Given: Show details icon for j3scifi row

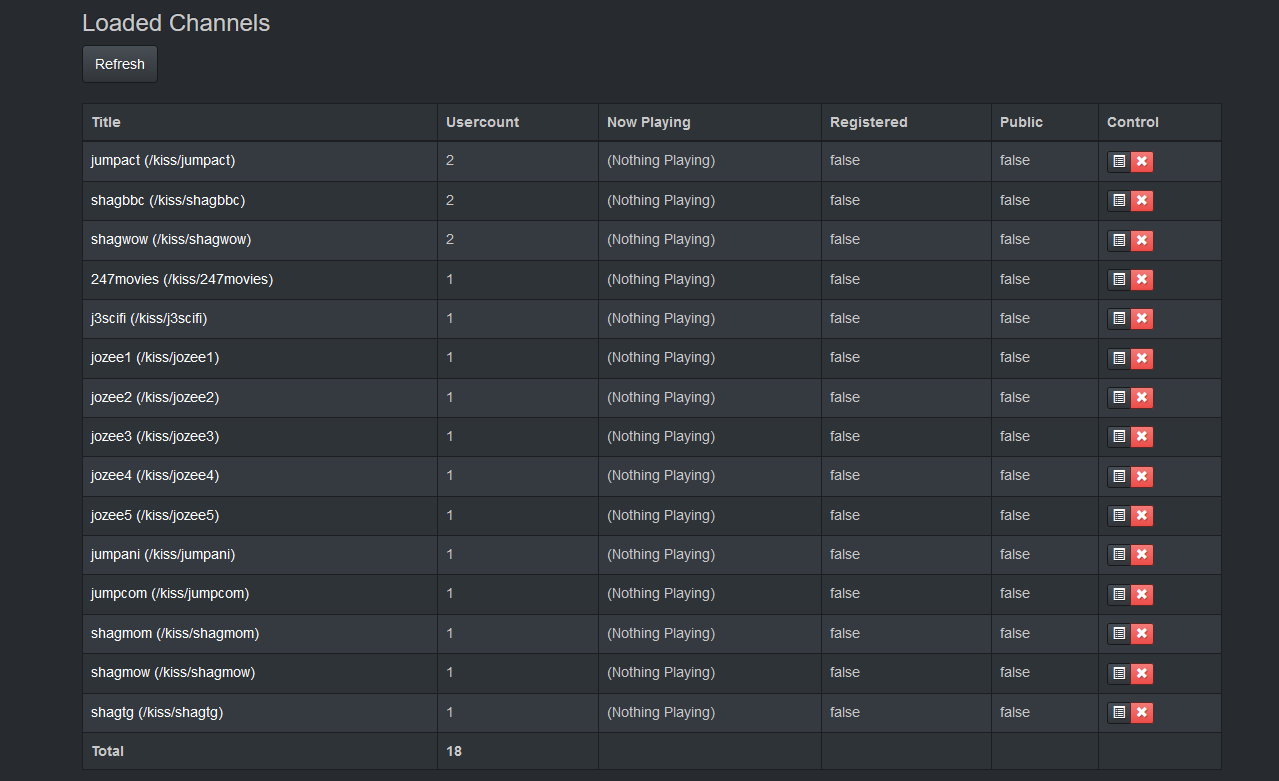Looking at the screenshot, I should click(x=1119, y=319).
